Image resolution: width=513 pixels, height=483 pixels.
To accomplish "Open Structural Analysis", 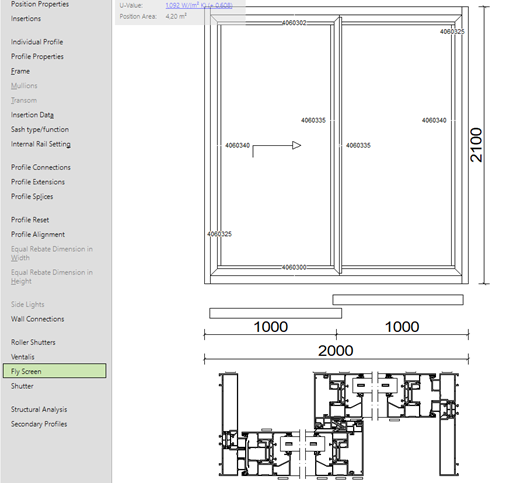I will click(39, 409).
